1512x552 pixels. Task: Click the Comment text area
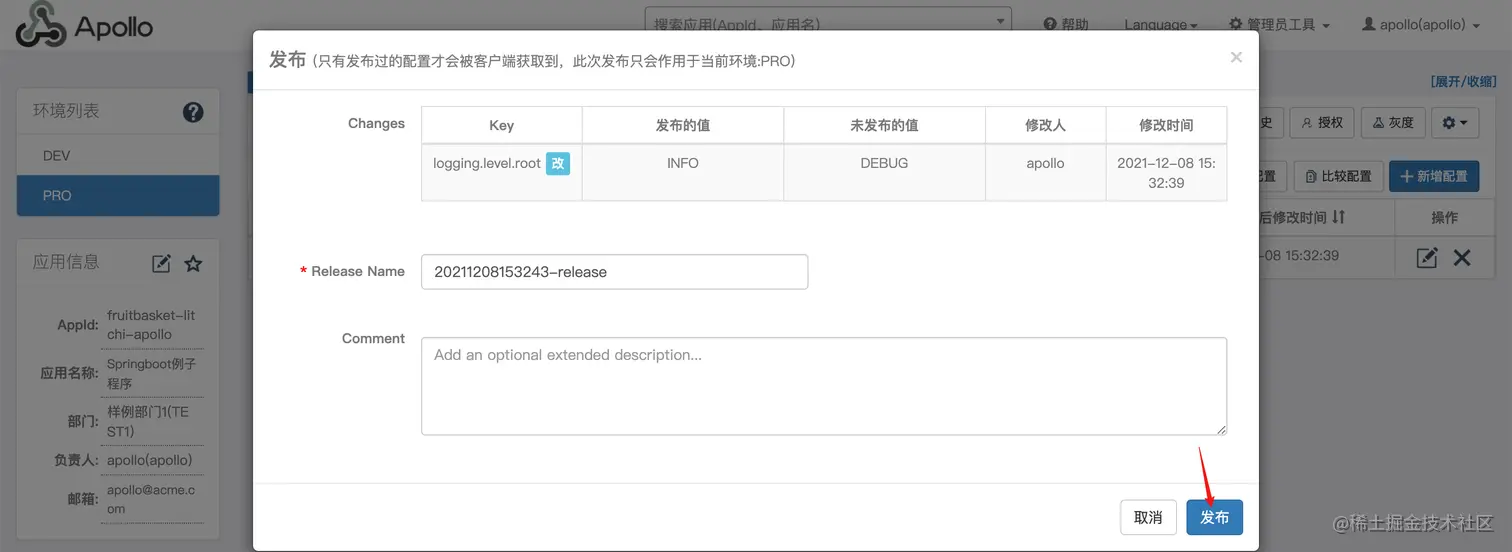tap(824, 386)
